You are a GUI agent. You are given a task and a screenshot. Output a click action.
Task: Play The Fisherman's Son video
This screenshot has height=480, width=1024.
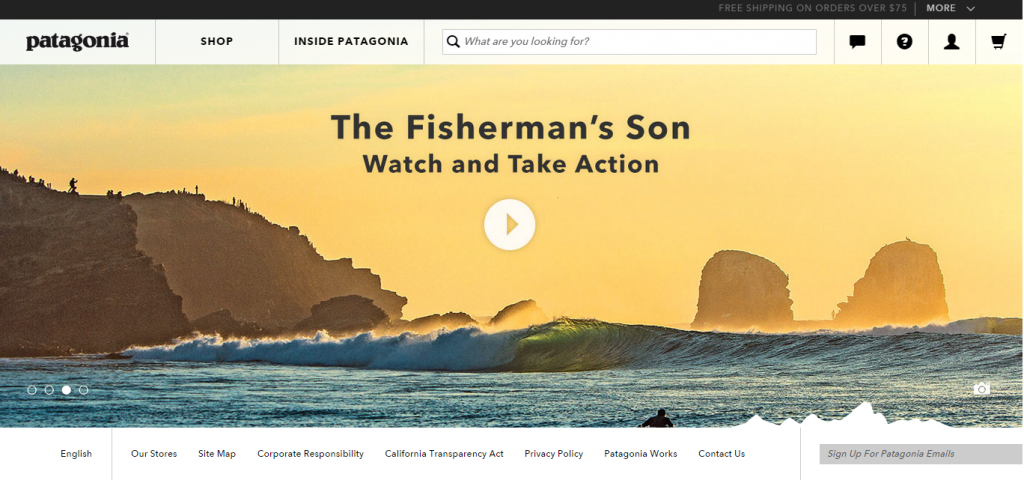[509, 225]
